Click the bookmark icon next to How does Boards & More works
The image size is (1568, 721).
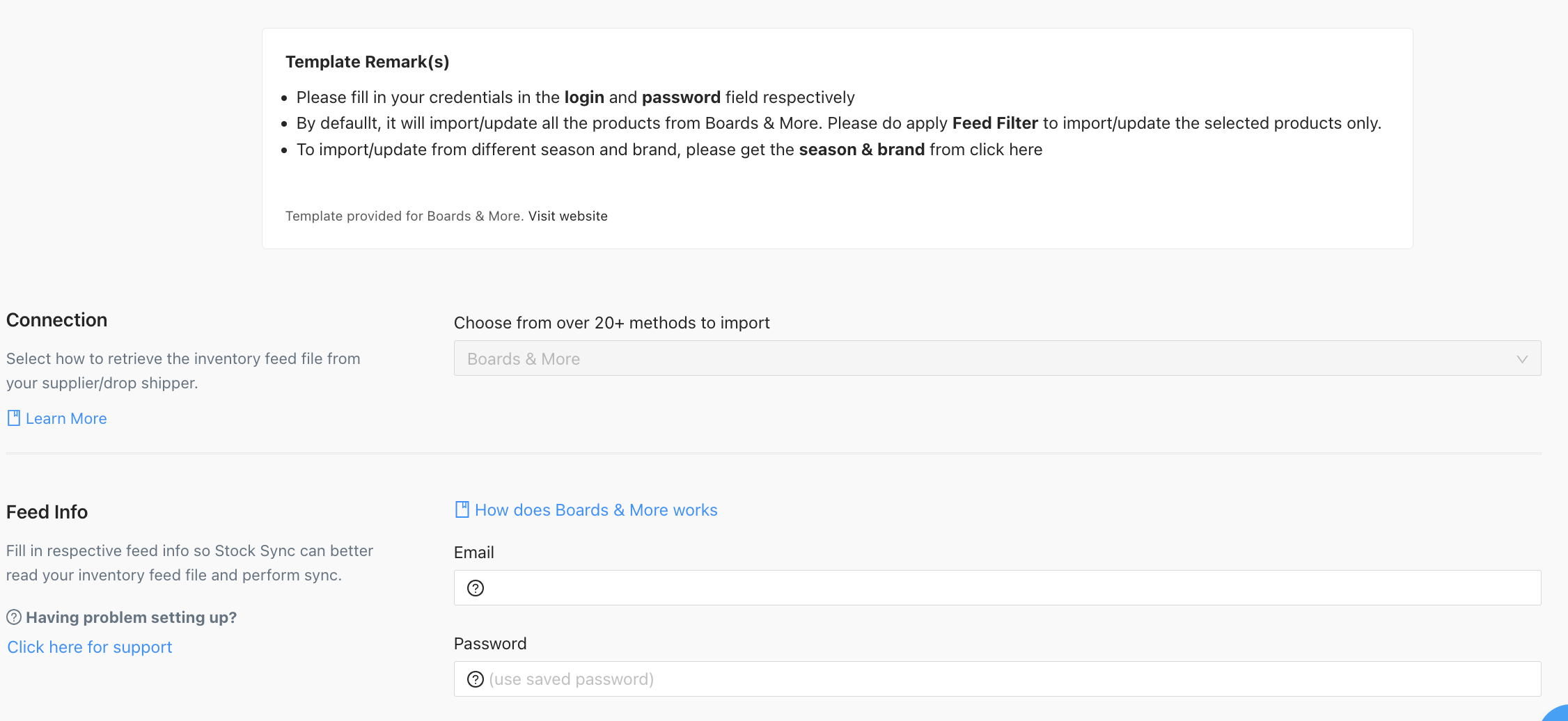(x=461, y=509)
